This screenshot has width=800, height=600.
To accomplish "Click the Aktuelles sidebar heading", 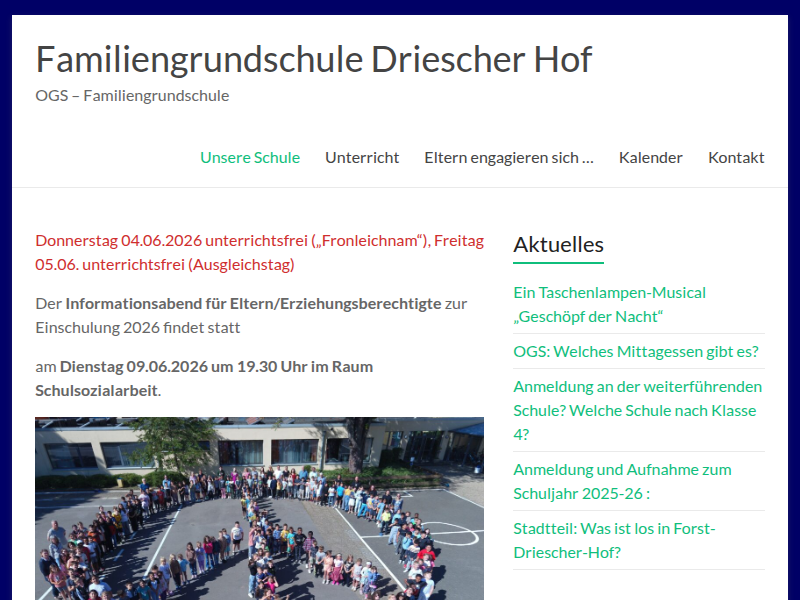I will [558, 245].
